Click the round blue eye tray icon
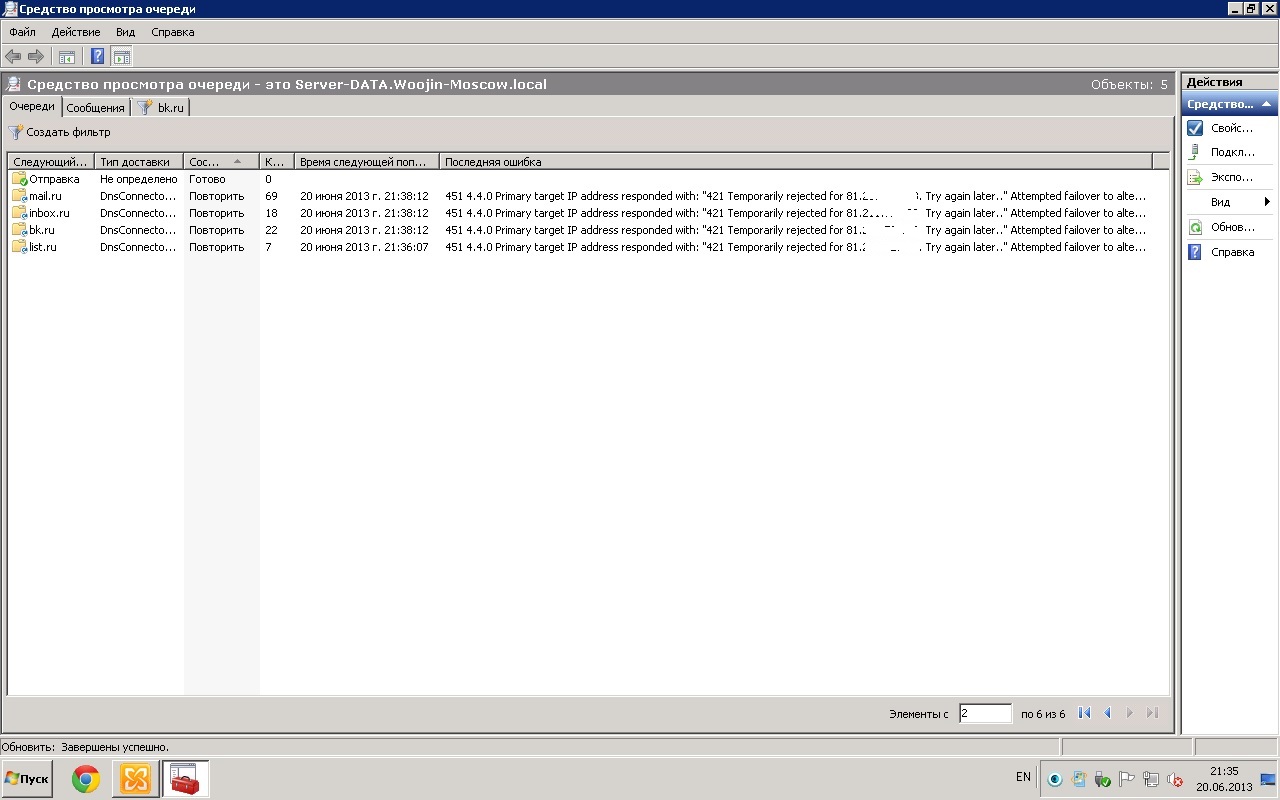 pos(1056,779)
